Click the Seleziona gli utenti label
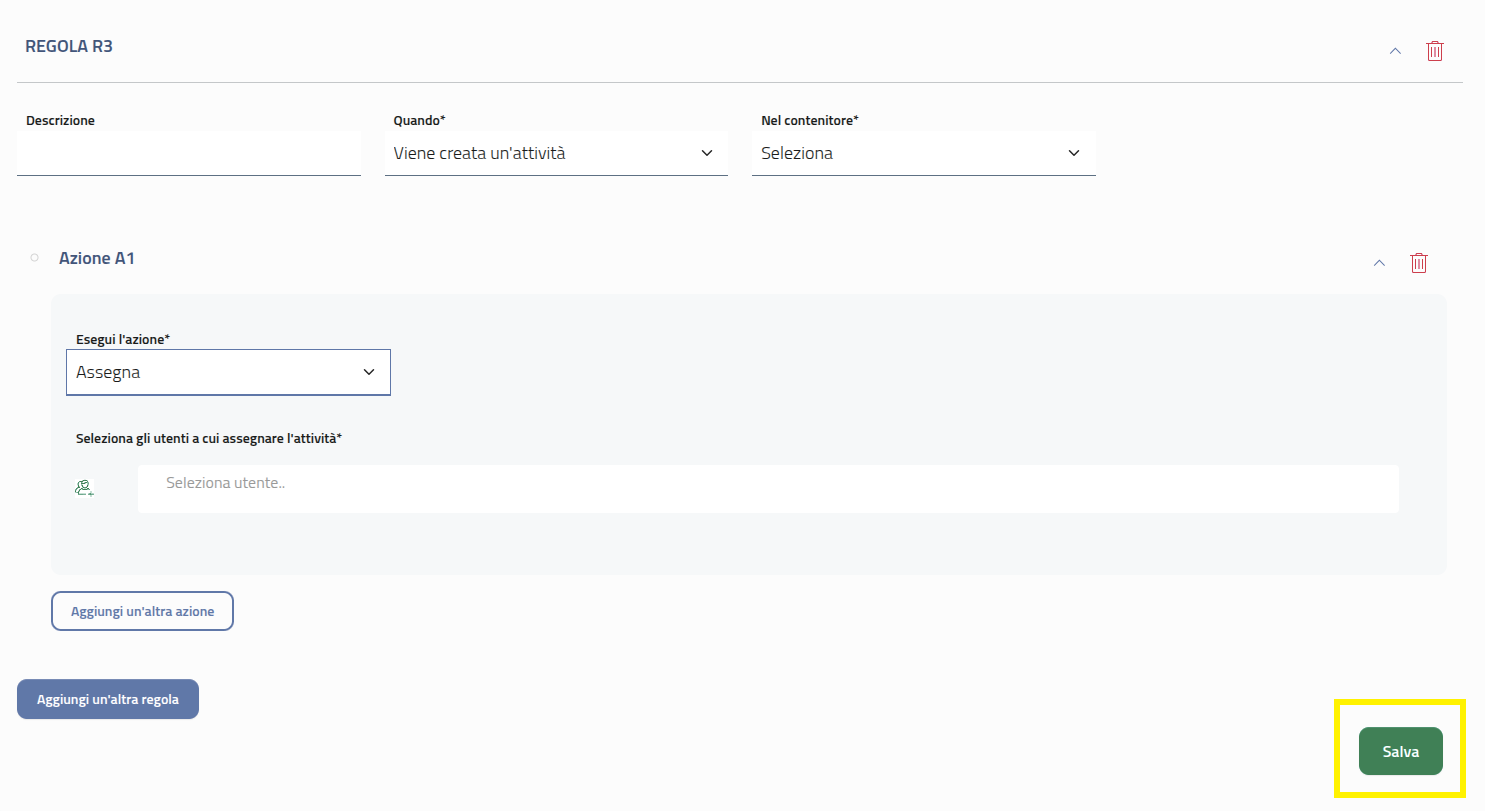 (209, 438)
